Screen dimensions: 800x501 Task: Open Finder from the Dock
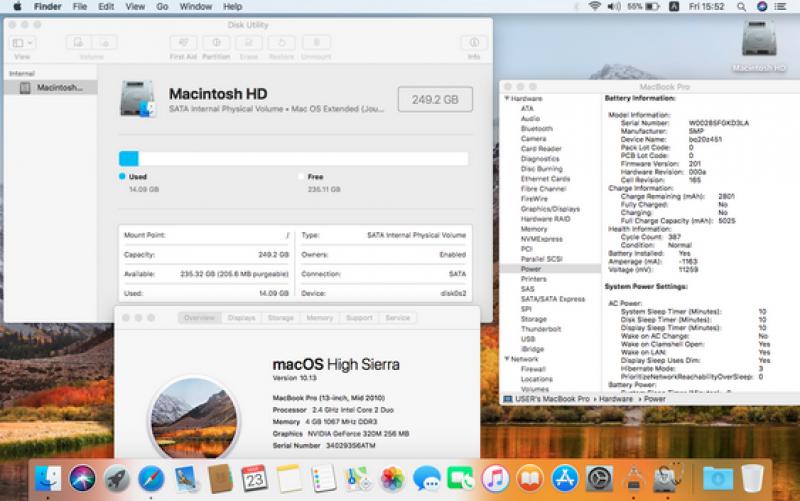(47, 479)
